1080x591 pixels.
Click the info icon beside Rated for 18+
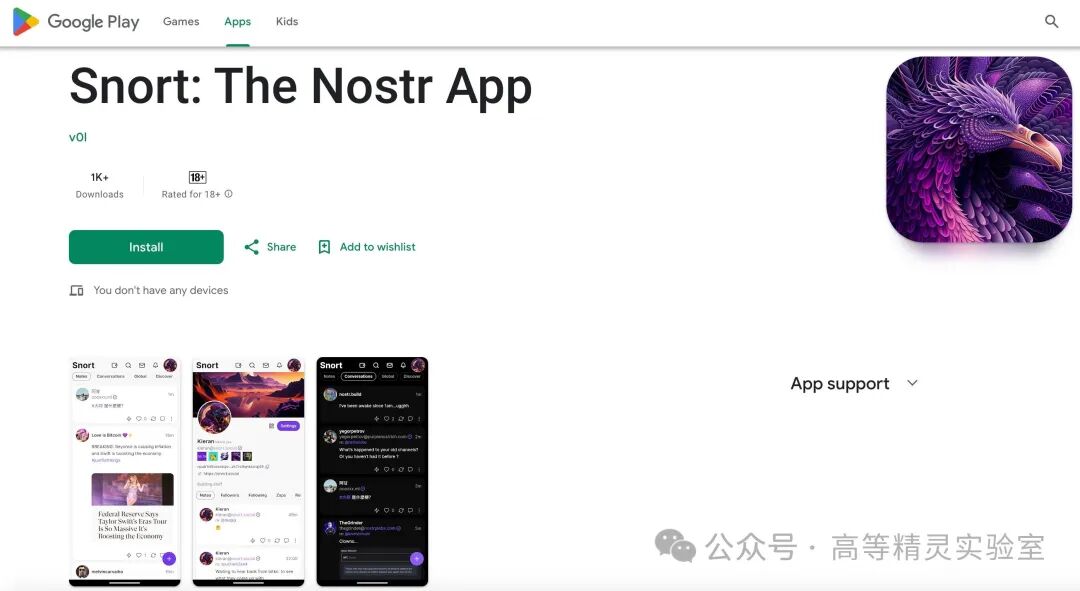229,194
